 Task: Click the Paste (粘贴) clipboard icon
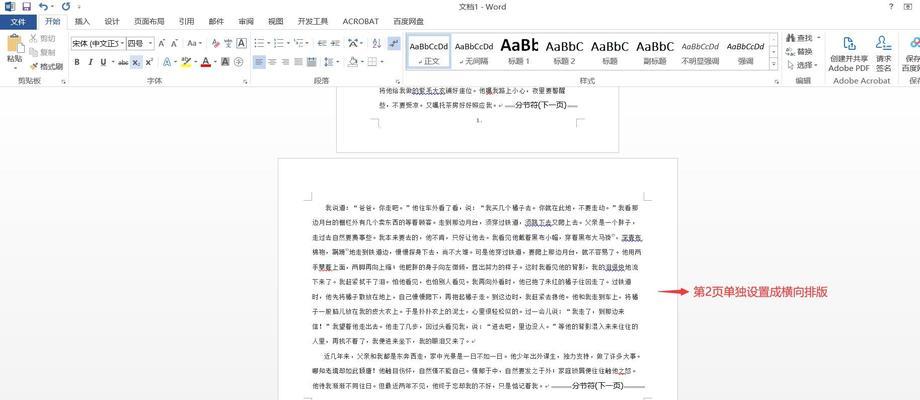(x=15, y=43)
